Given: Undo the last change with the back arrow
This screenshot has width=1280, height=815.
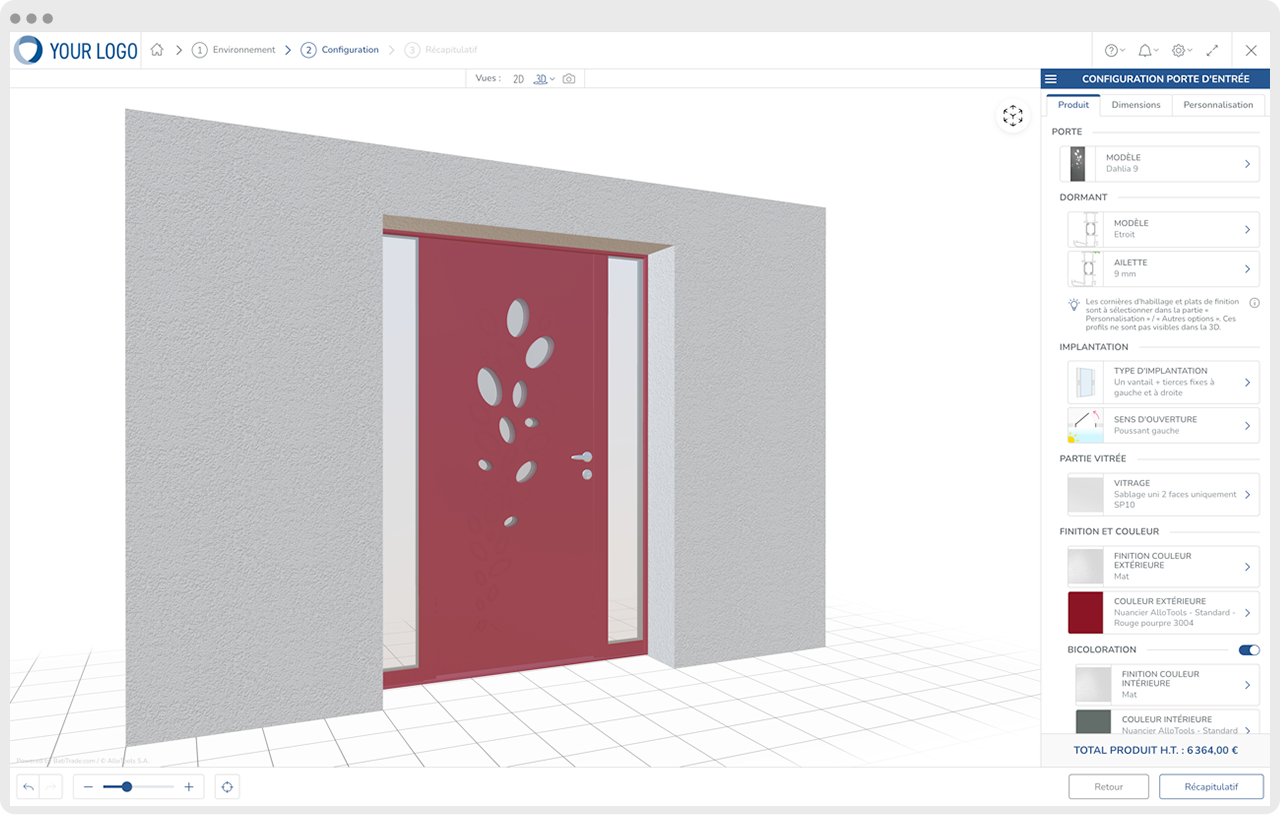Looking at the screenshot, I should tap(28, 787).
